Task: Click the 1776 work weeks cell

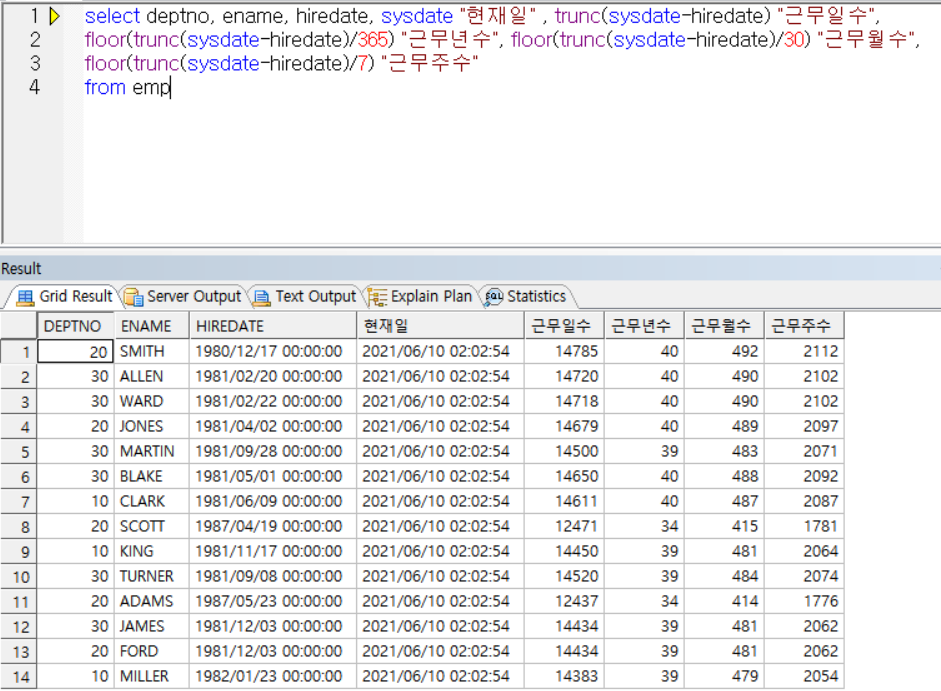Action: coord(805,602)
